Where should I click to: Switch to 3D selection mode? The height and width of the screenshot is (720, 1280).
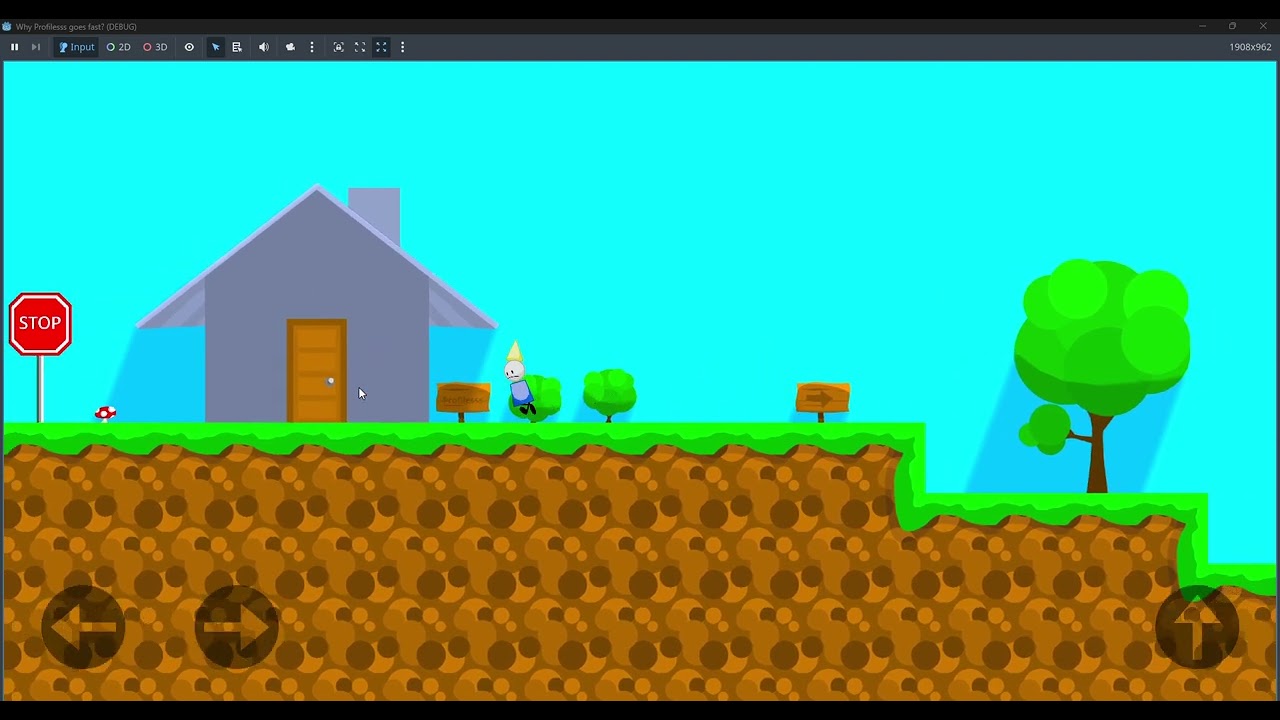coord(155,47)
